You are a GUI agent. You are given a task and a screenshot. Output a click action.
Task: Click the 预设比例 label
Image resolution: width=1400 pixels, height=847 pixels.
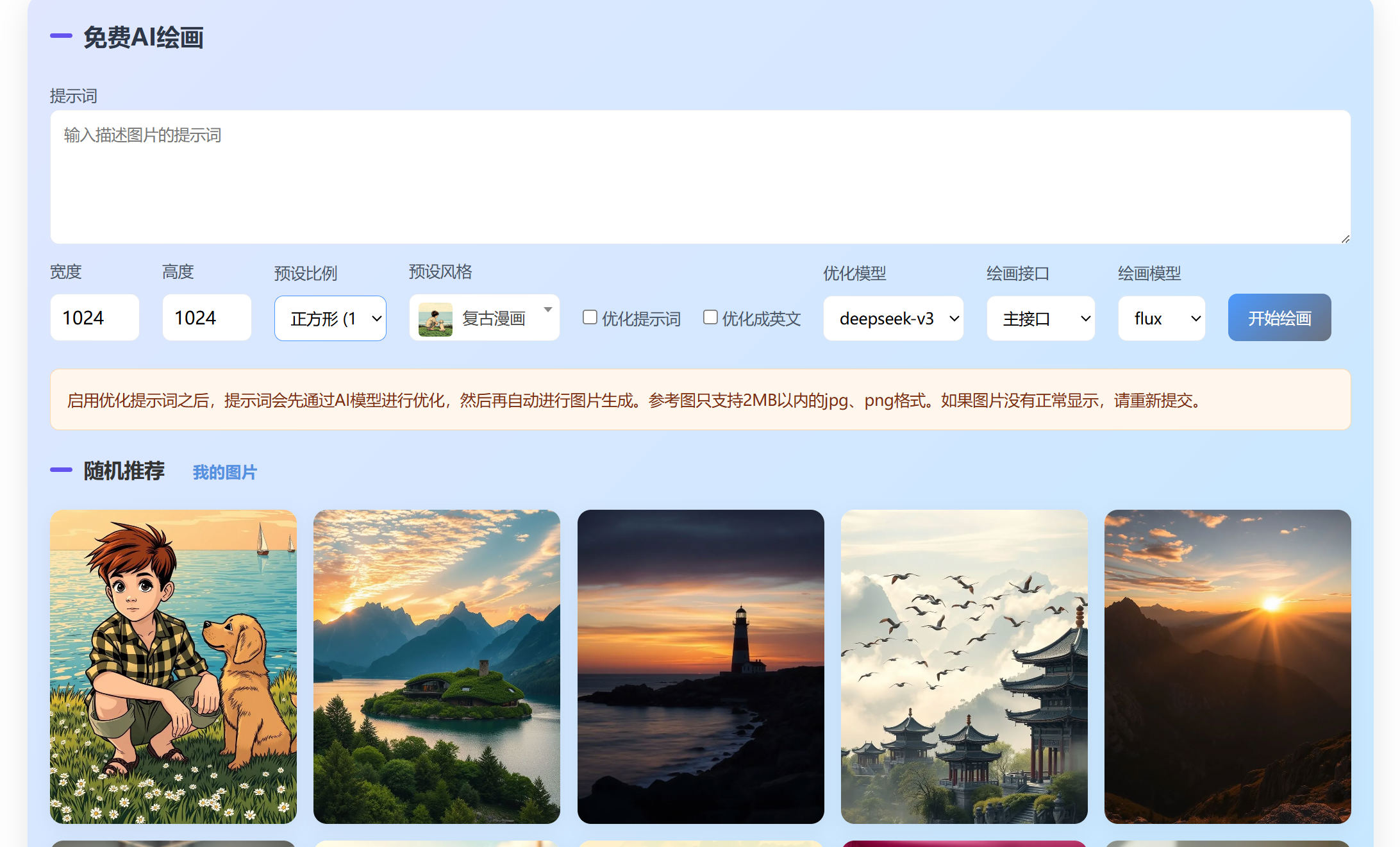(x=306, y=274)
